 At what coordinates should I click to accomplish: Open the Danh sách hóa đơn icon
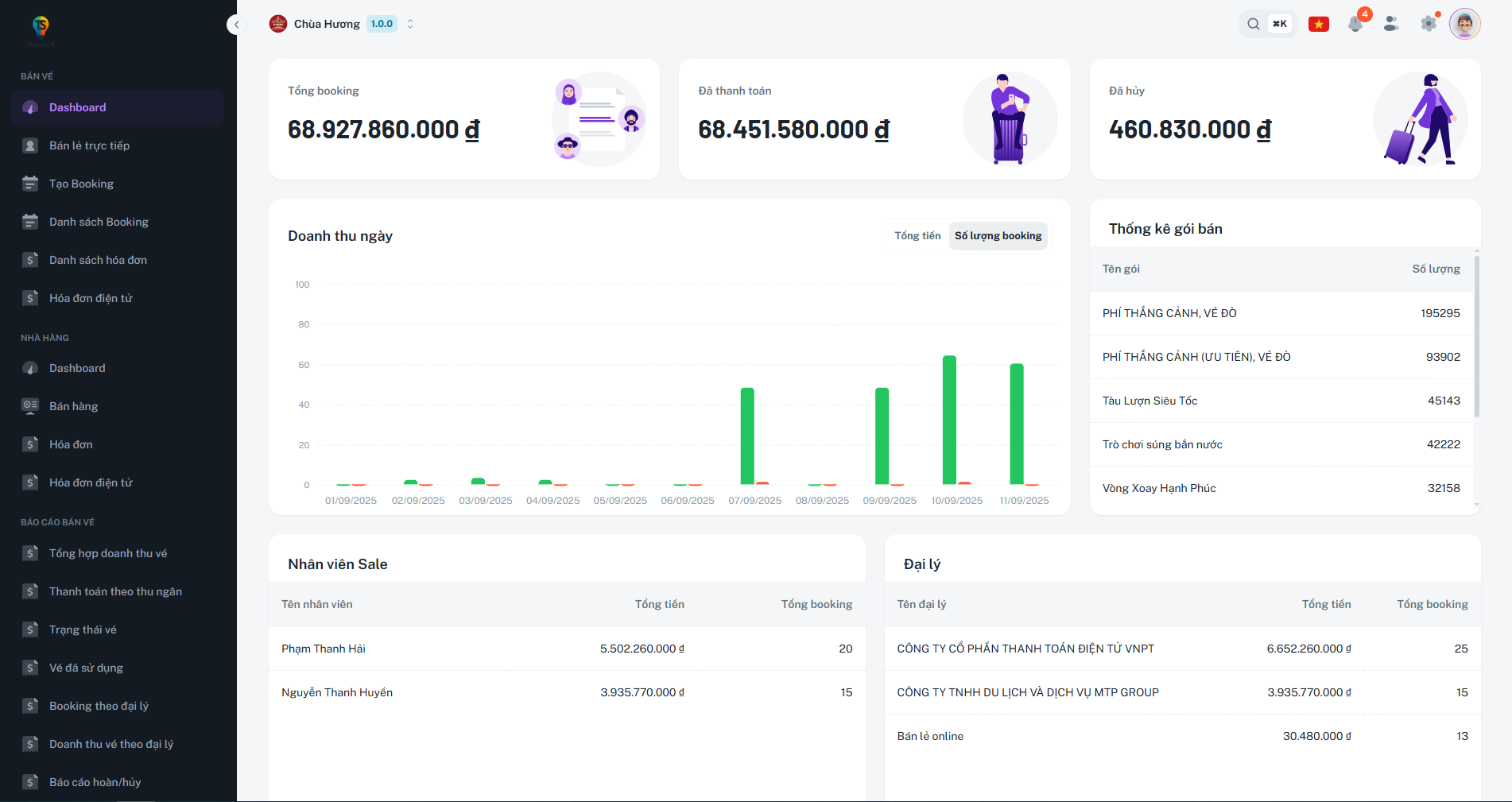(x=30, y=260)
